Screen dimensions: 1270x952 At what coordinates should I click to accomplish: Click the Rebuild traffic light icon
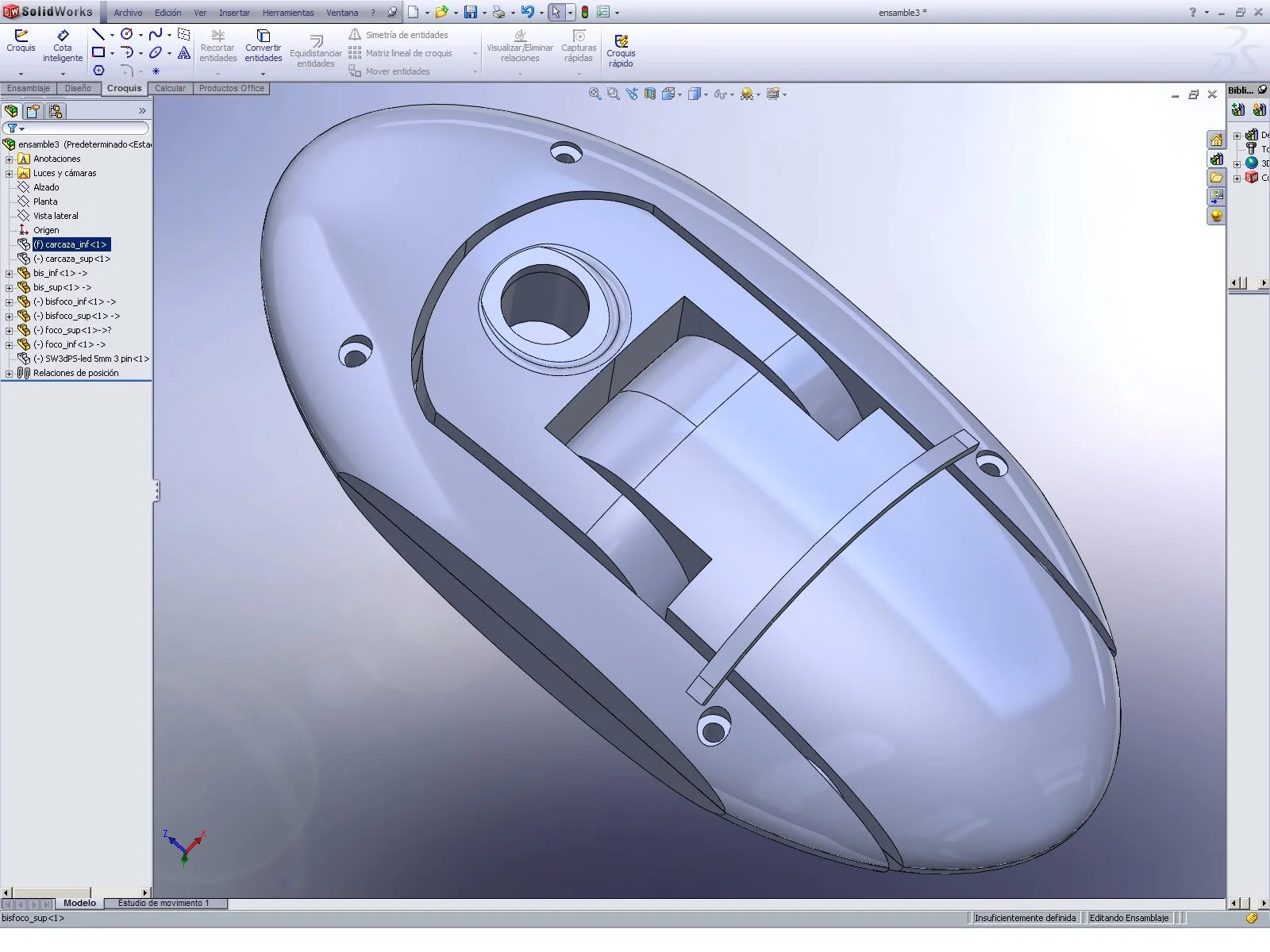(585, 12)
